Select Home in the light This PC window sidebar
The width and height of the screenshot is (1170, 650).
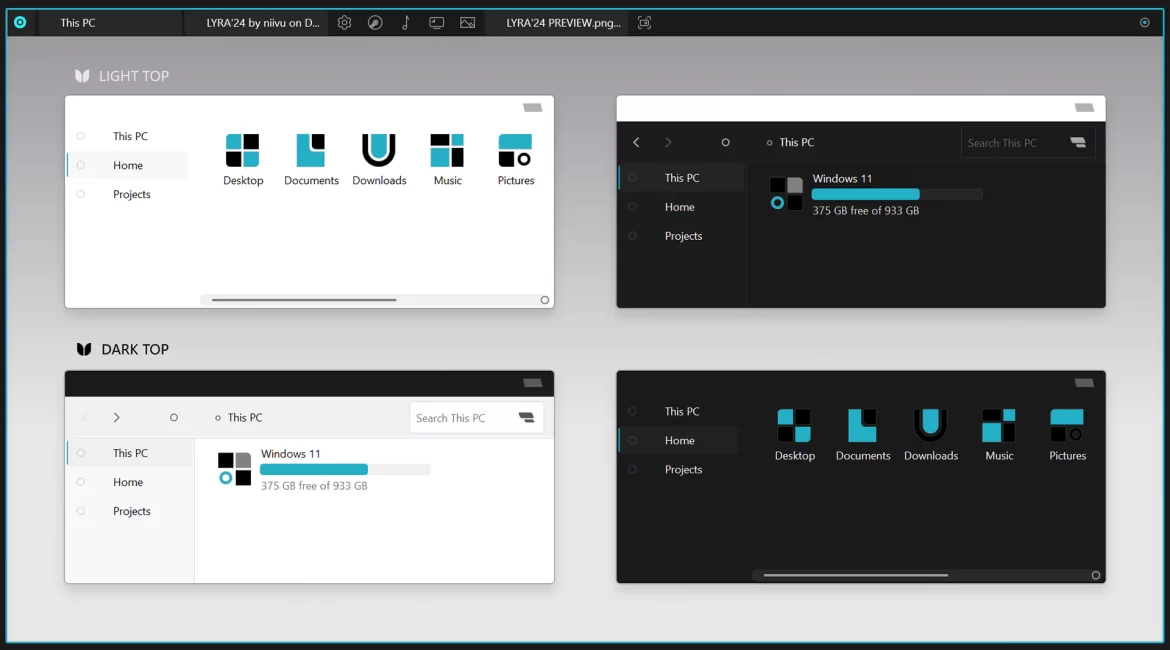click(128, 482)
